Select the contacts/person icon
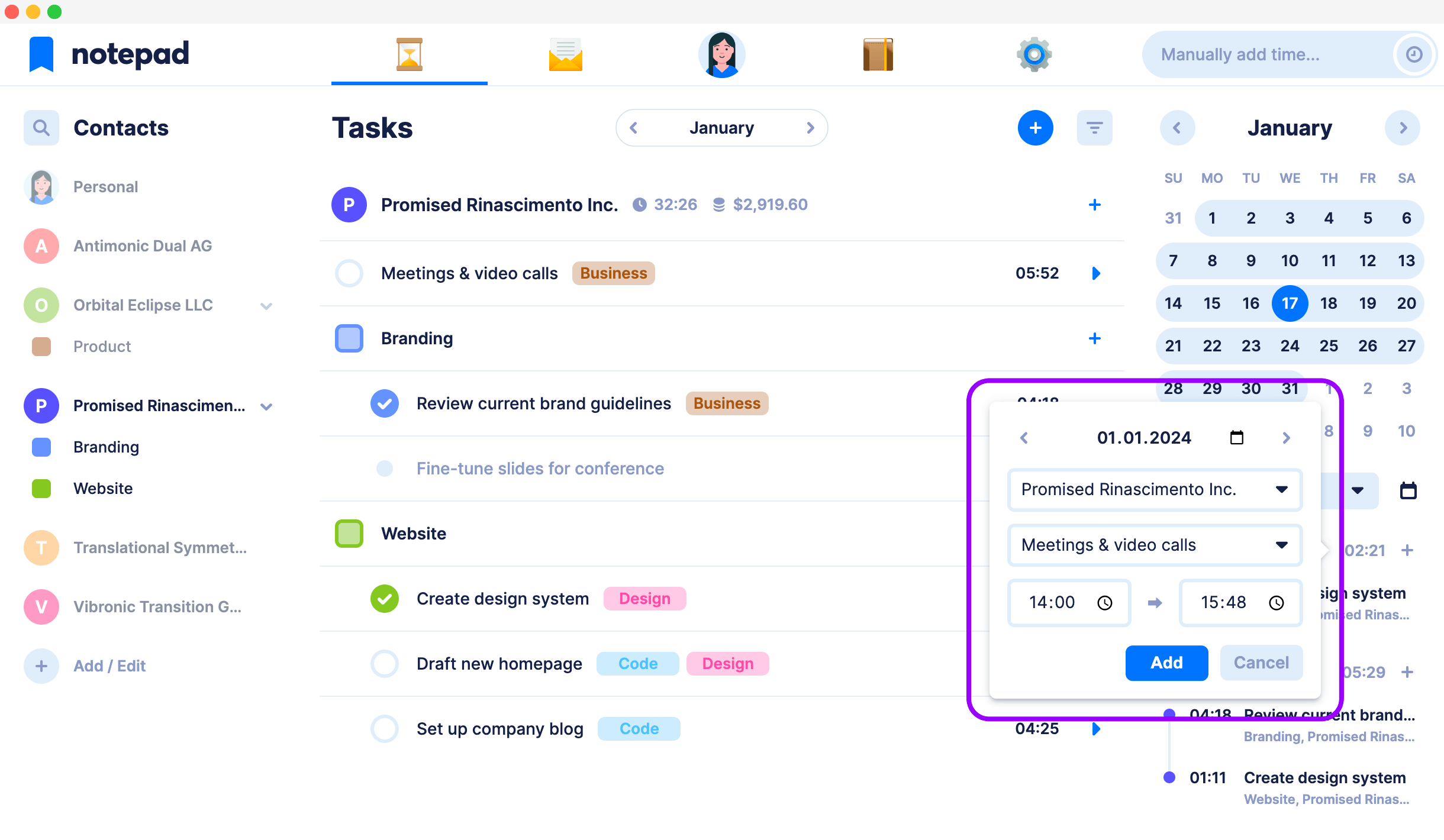The height and width of the screenshot is (840, 1444). coord(722,55)
